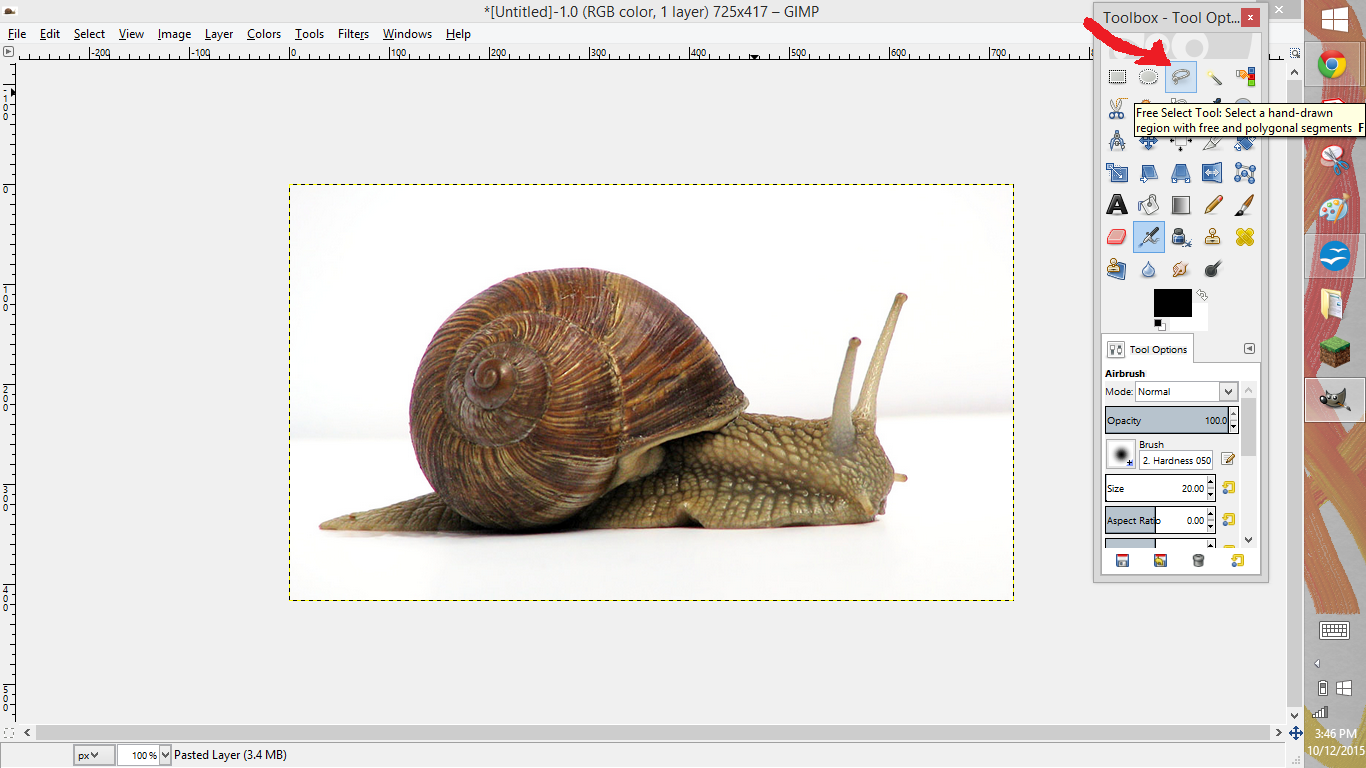The image size is (1366, 768).
Task: Reset Size to brush native size
Action: point(1228,488)
